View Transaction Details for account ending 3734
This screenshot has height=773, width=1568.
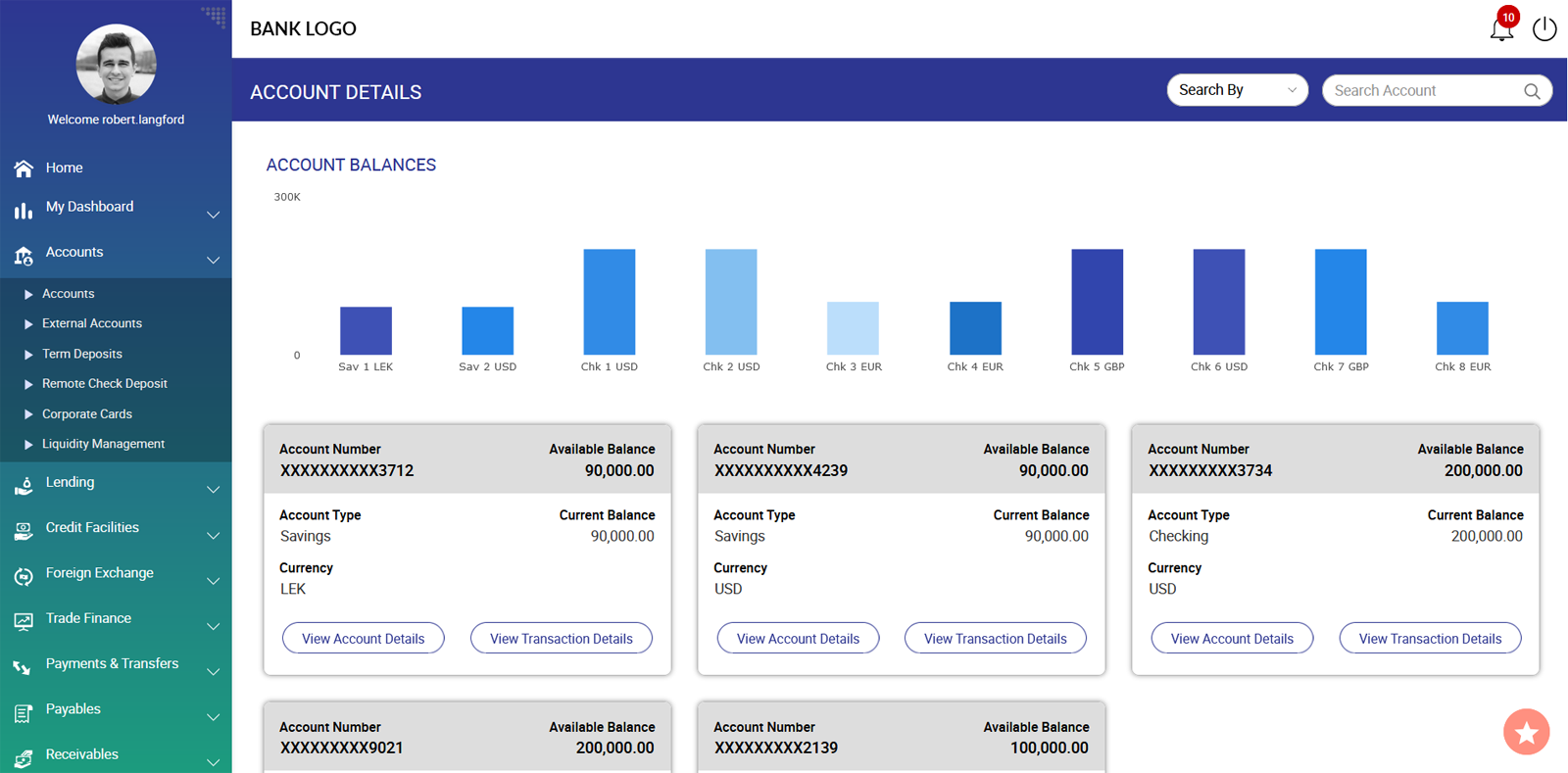click(x=1430, y=638)
